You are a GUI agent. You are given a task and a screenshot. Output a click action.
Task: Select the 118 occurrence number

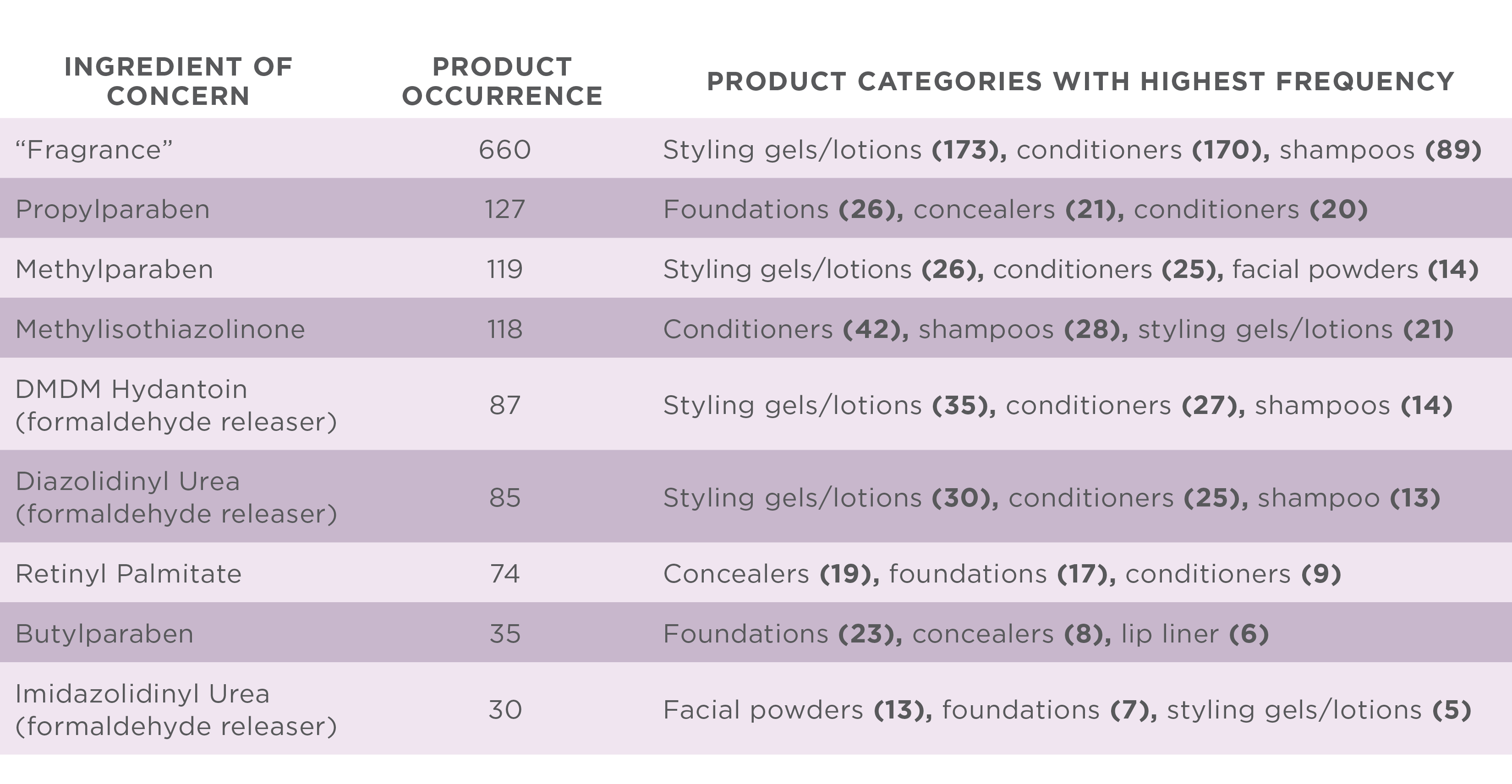tap(505, 329)
